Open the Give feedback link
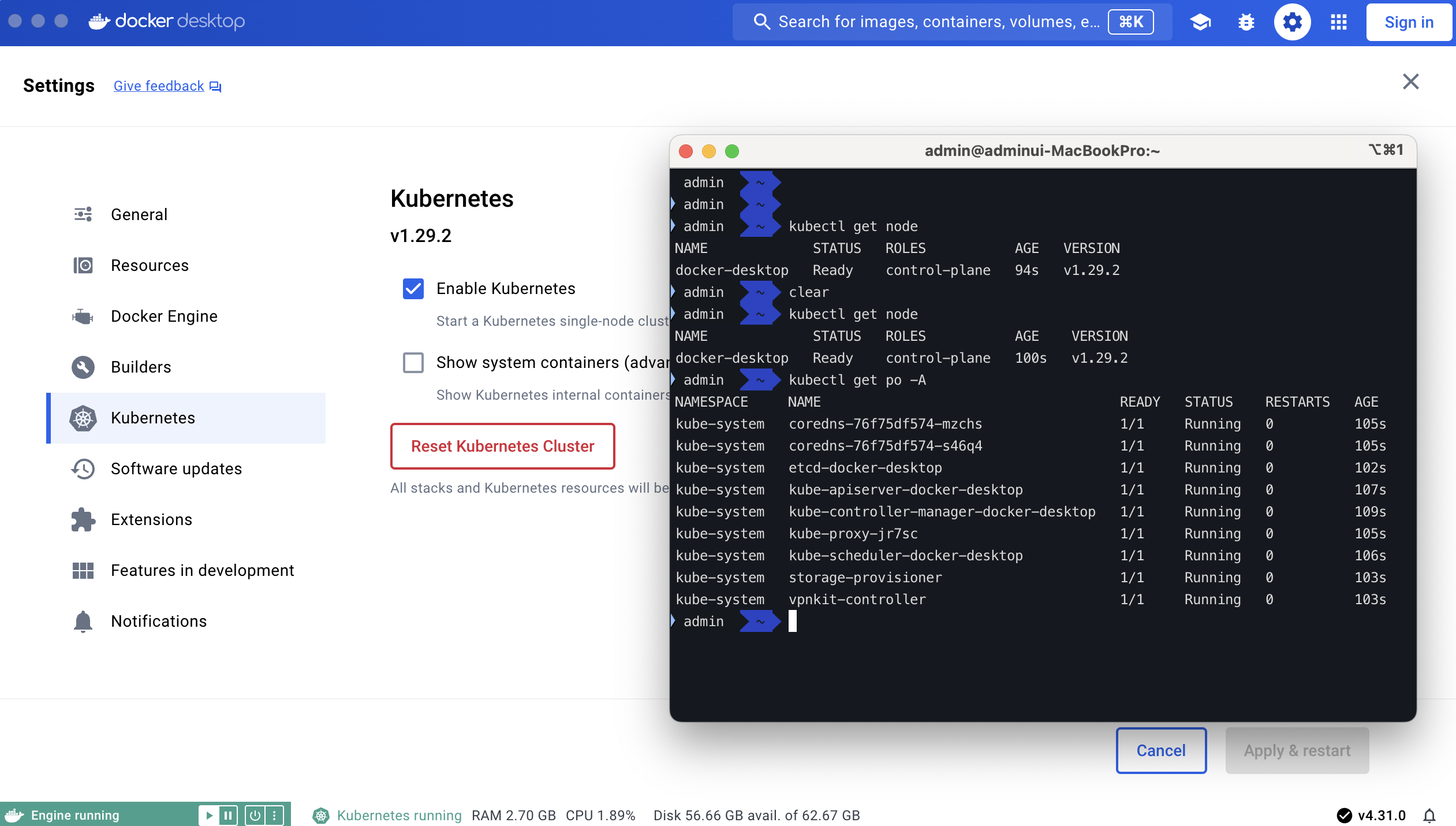1456x826 pixels. coord(159,86)
